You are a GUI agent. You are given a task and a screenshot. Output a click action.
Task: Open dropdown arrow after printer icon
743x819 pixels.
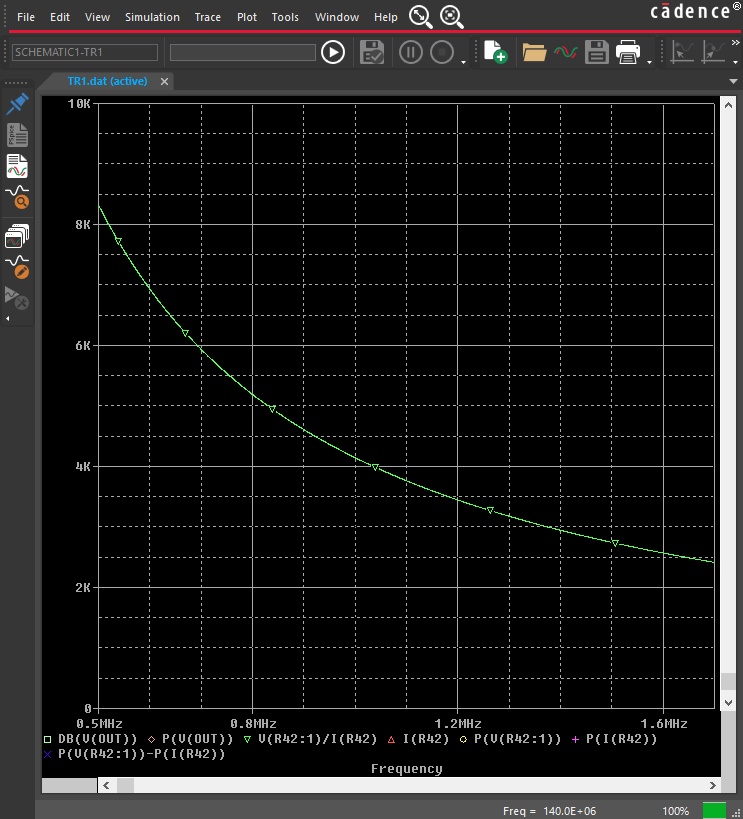pyautogui.click(x=649, y=63)
